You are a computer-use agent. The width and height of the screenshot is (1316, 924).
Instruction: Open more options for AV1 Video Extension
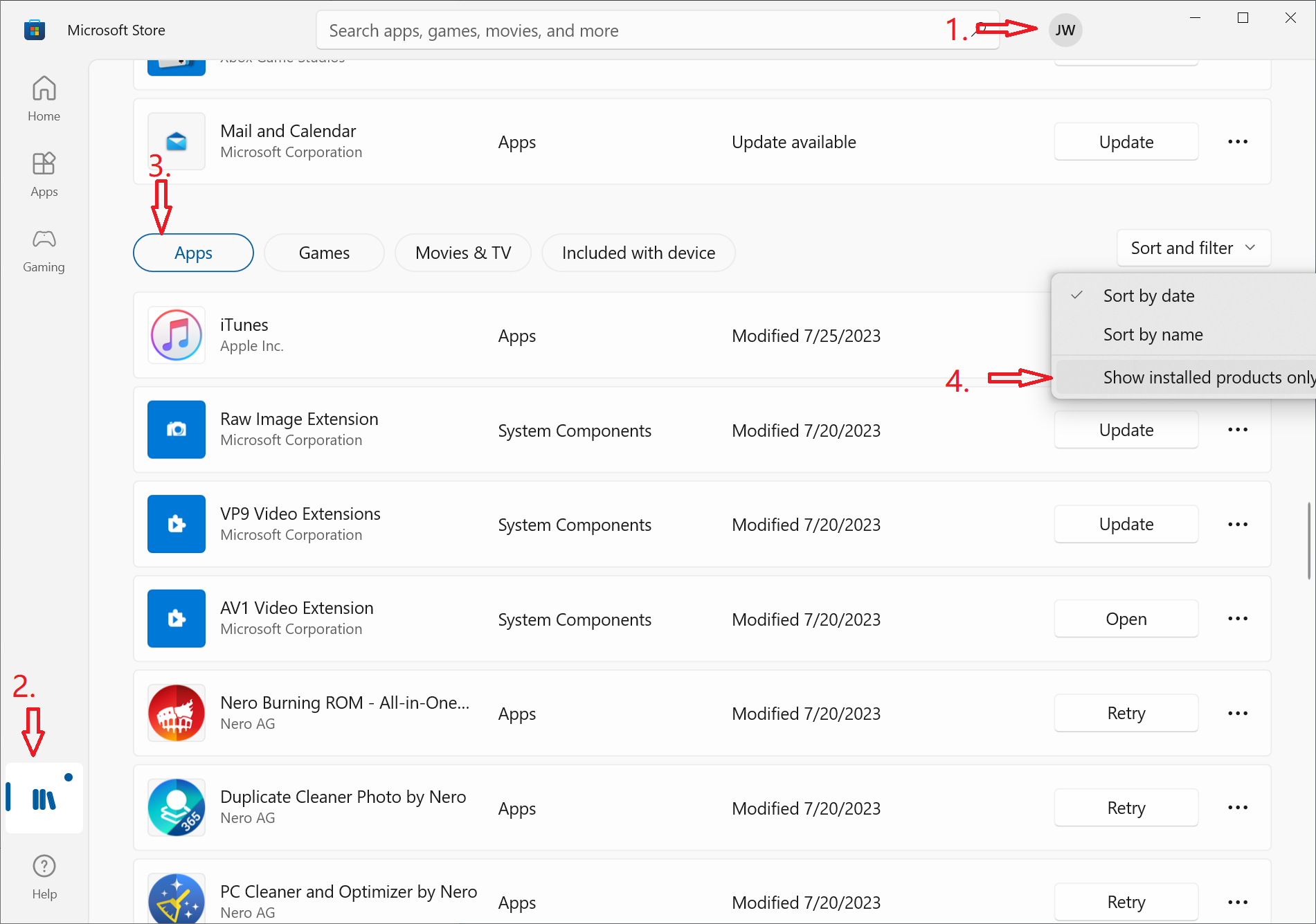tap(1238, 619)
